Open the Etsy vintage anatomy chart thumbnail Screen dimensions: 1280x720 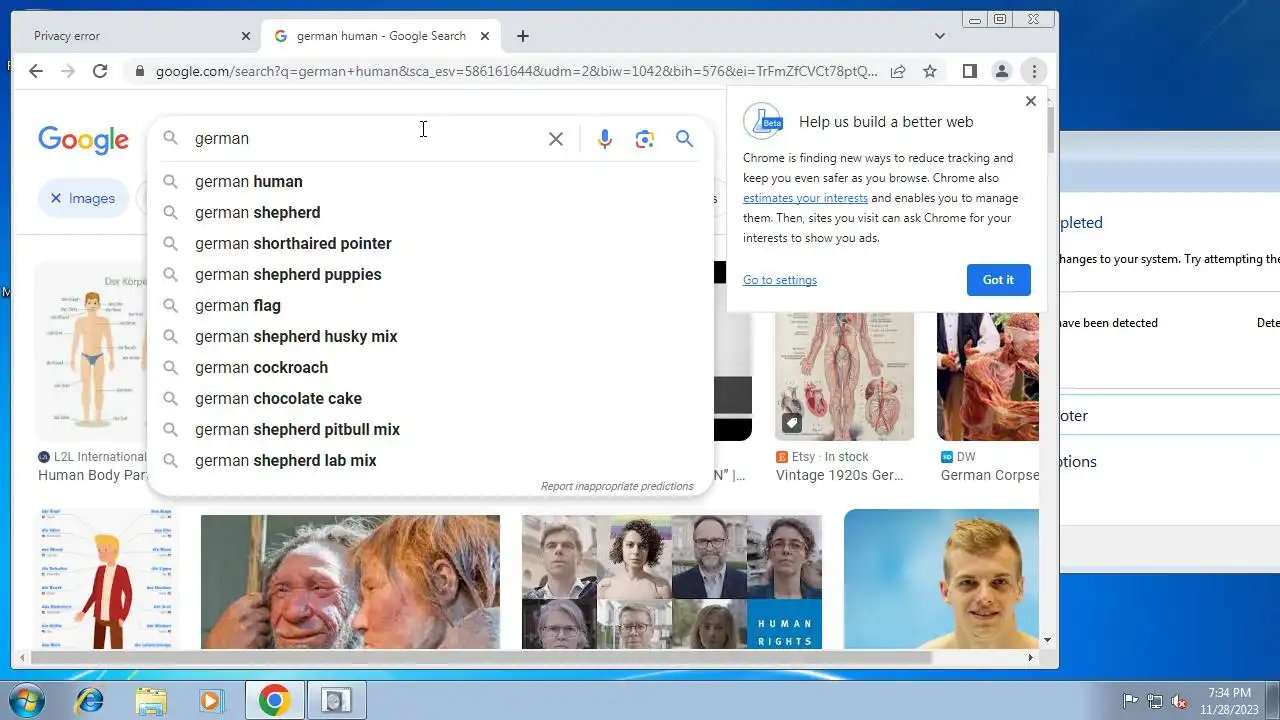(x=844, y=375)
